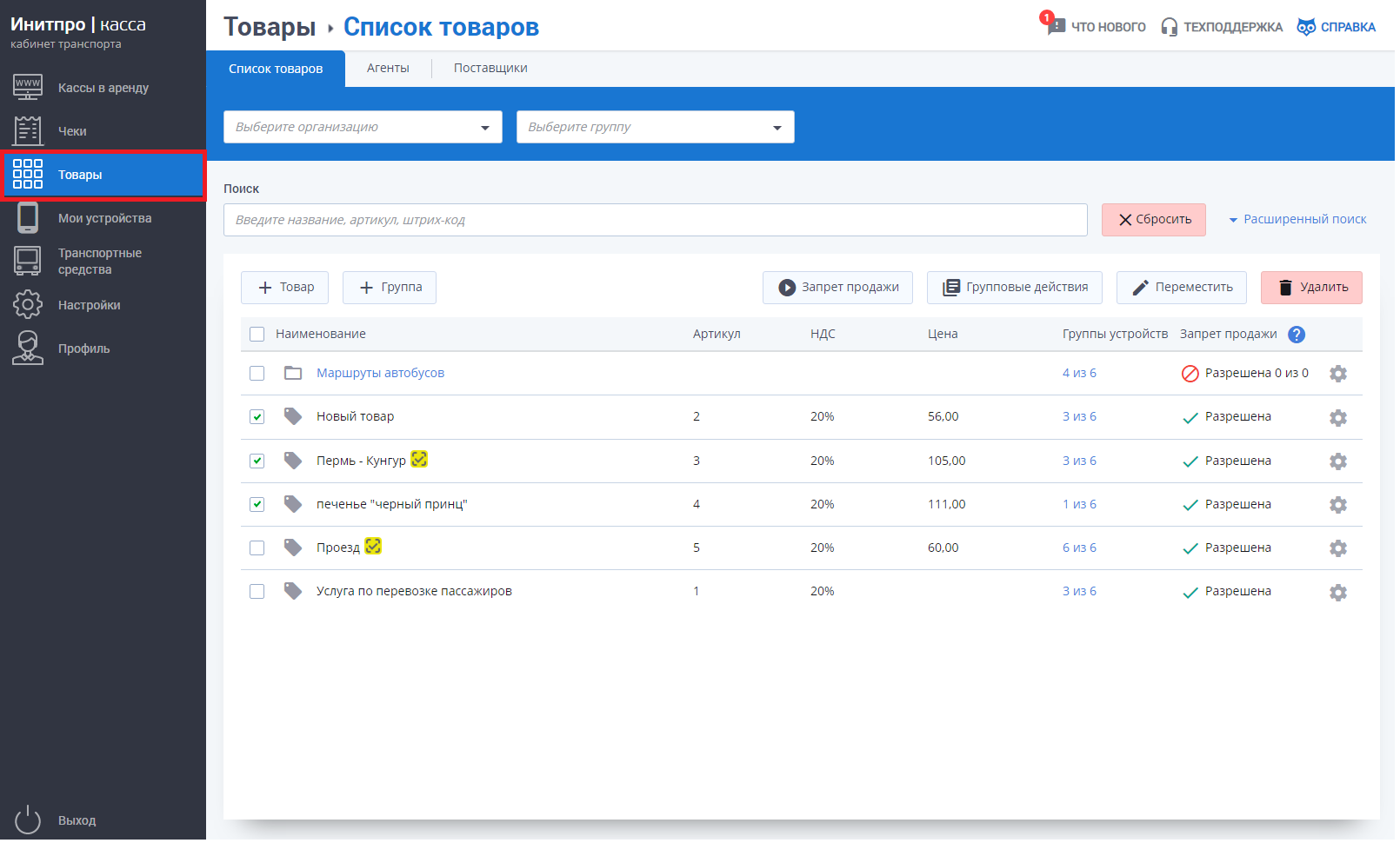Click the Кассы в аренду icon
Screen dimensions: 1400x843
point(28,87)
